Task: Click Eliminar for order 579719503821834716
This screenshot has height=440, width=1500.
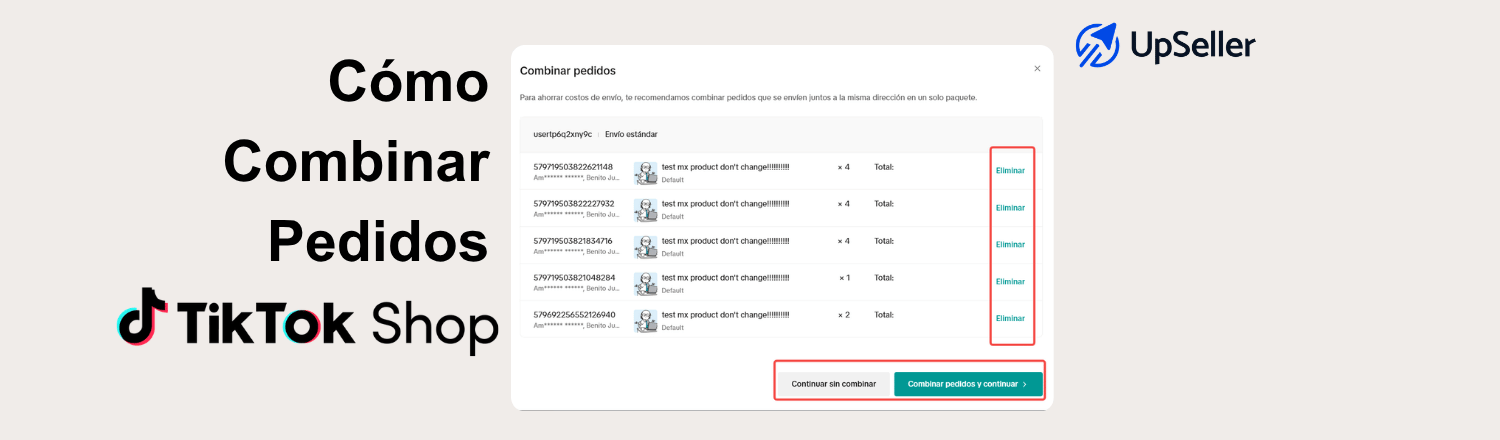Action: click(x=1010, y=244)
